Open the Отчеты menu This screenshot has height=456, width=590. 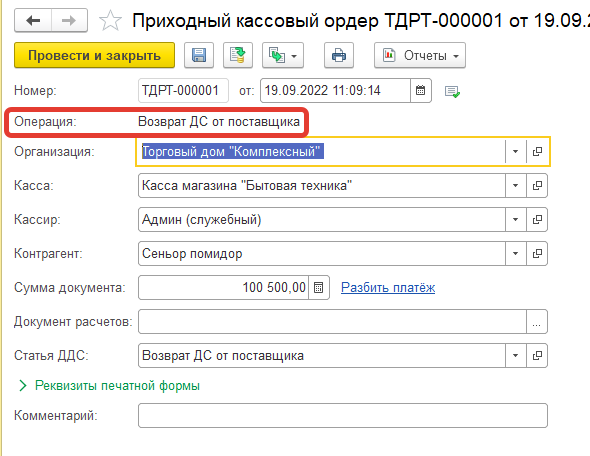coord(420,55)
